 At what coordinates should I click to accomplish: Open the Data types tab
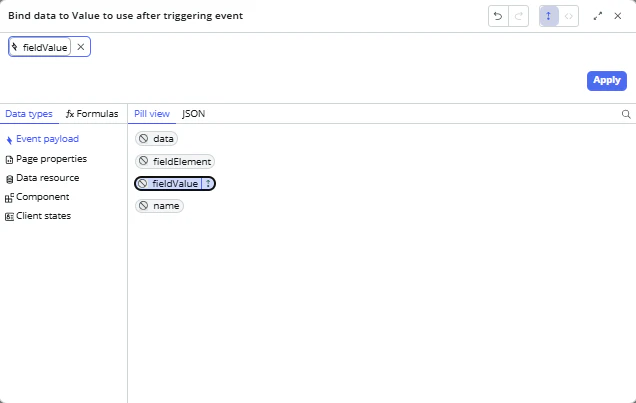click(29, 114)
